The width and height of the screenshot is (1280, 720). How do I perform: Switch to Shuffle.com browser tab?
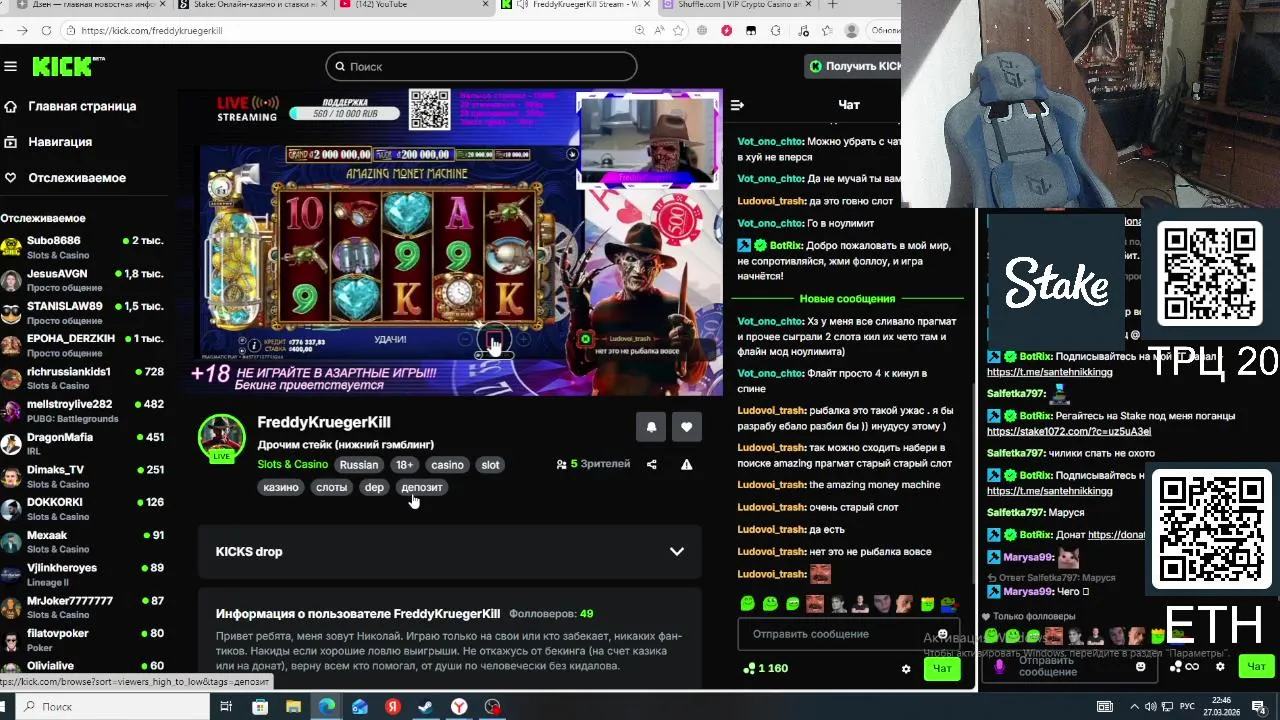735,5
